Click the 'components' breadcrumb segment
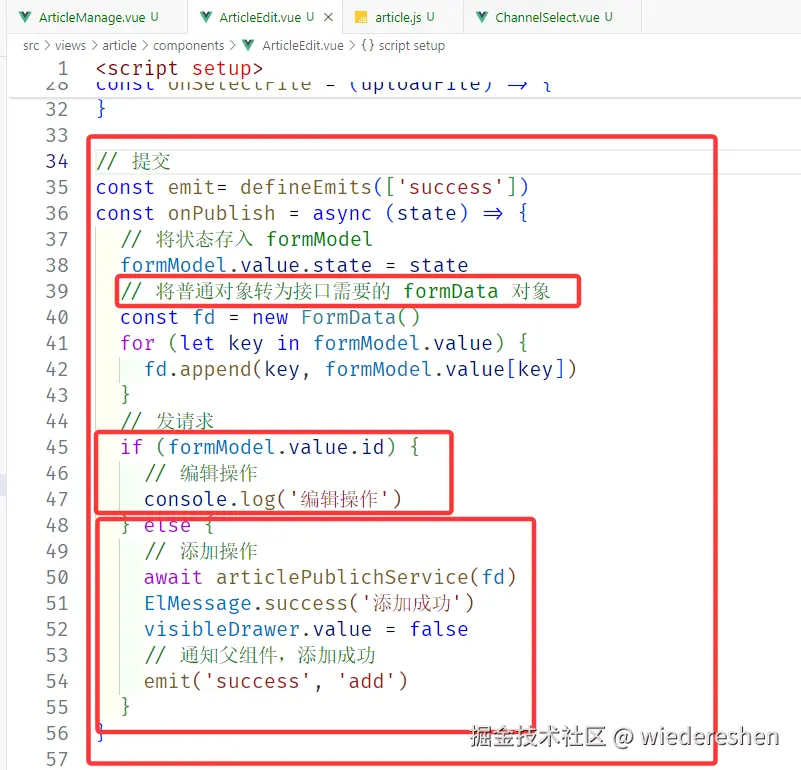The width and height of the screenshot is (801, 770). 189,45
